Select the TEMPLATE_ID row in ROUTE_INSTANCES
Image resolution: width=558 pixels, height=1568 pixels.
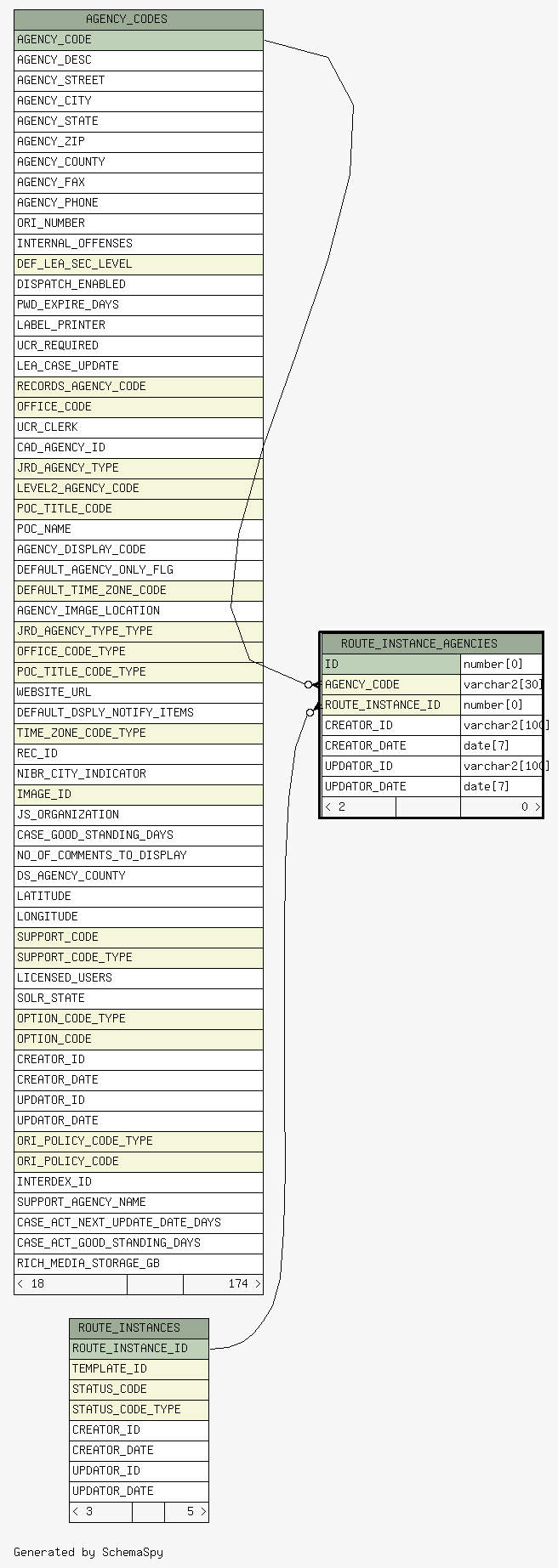(139, 1368)
